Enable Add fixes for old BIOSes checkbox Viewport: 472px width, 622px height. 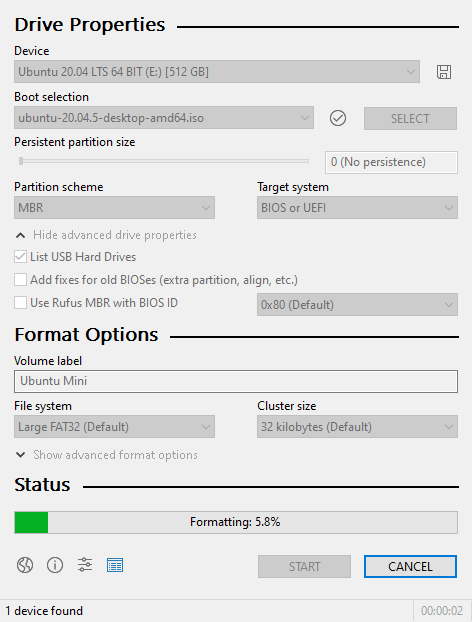tap(21, 280)
